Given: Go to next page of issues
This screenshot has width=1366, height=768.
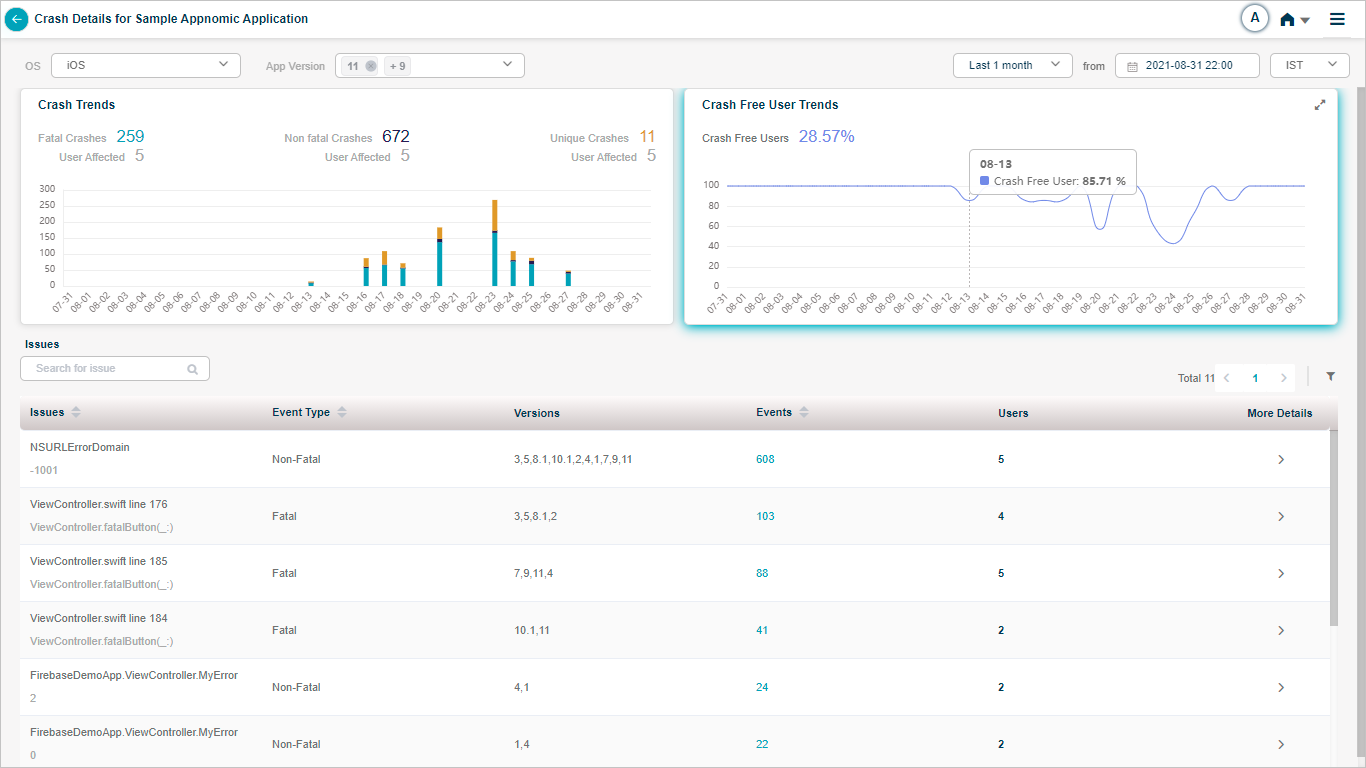Looking at the screenshot, I should coord(1284,378).
